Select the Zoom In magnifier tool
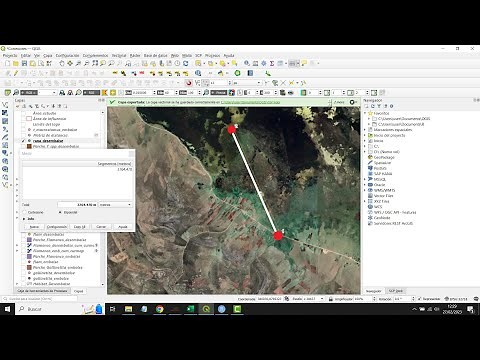Screen dimensions: 480x360 (78, 63)
